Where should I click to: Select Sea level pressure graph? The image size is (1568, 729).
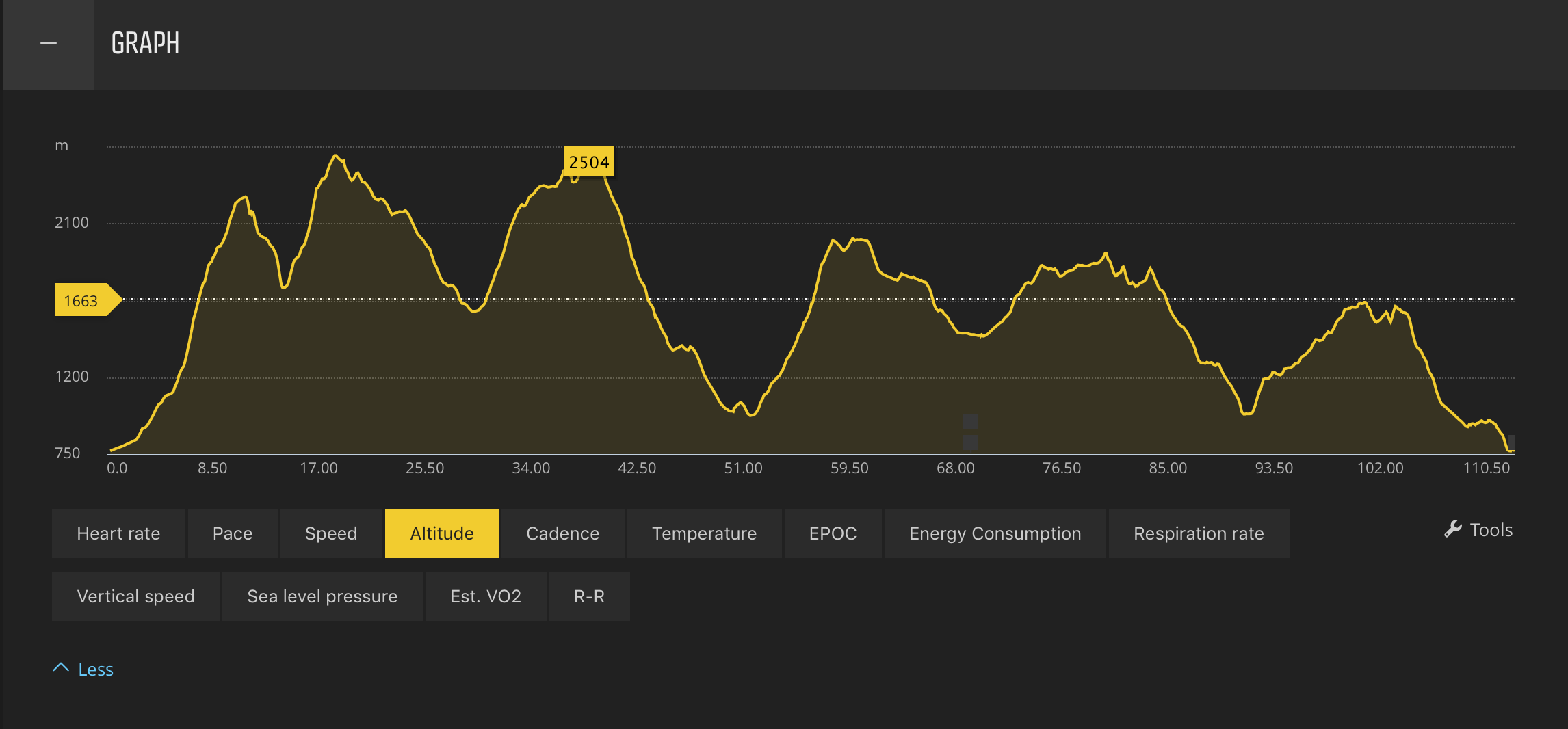[322, 596]
